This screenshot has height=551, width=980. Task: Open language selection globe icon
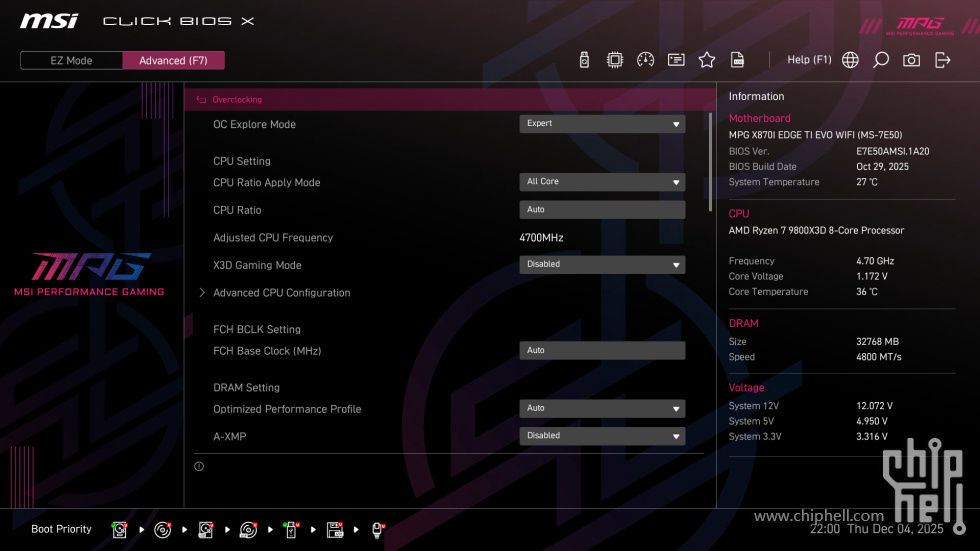pyautogui.click(x=850, y=60)
